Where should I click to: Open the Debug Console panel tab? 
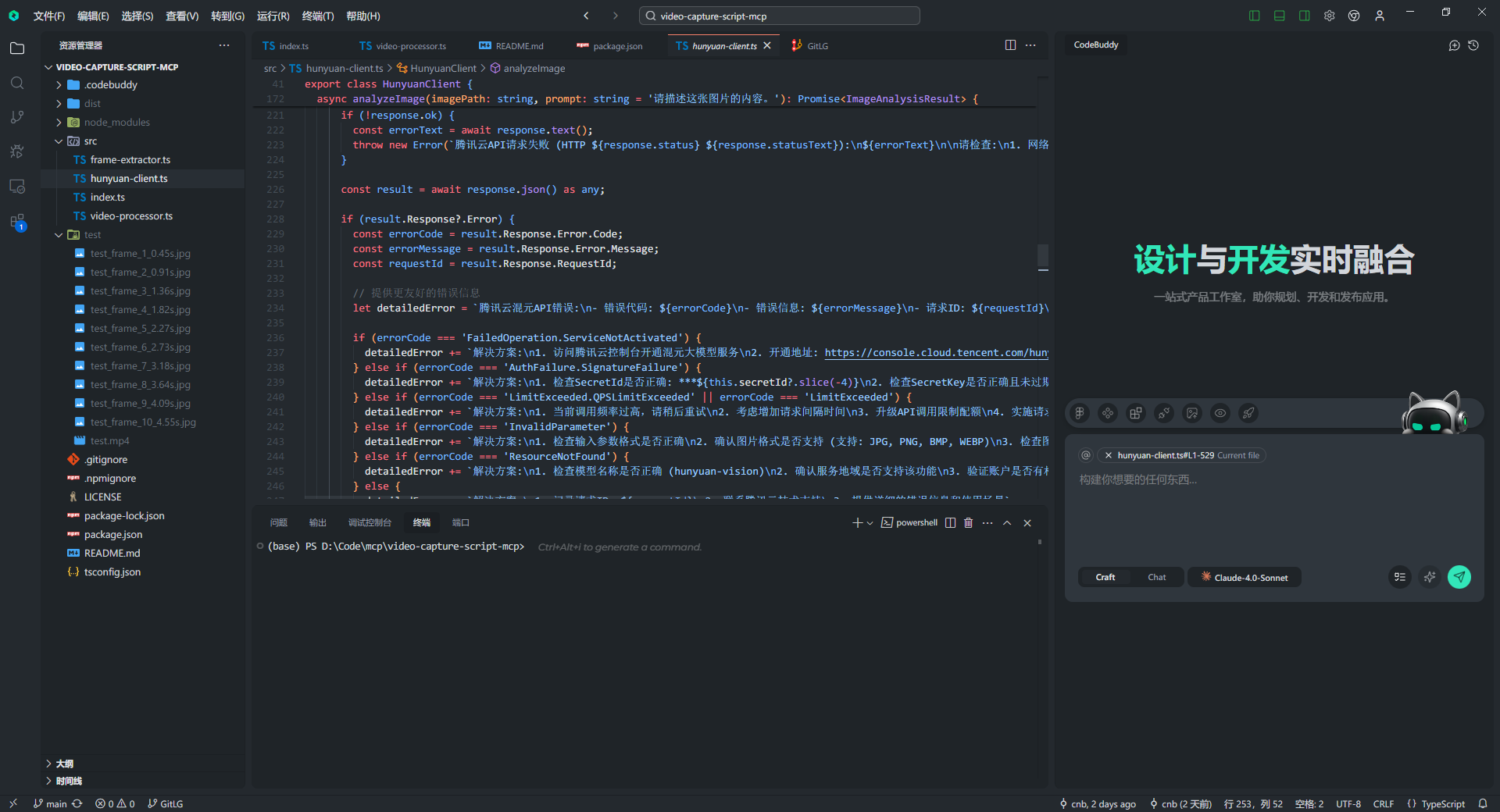pyautogui.click(x=370, y=523)
